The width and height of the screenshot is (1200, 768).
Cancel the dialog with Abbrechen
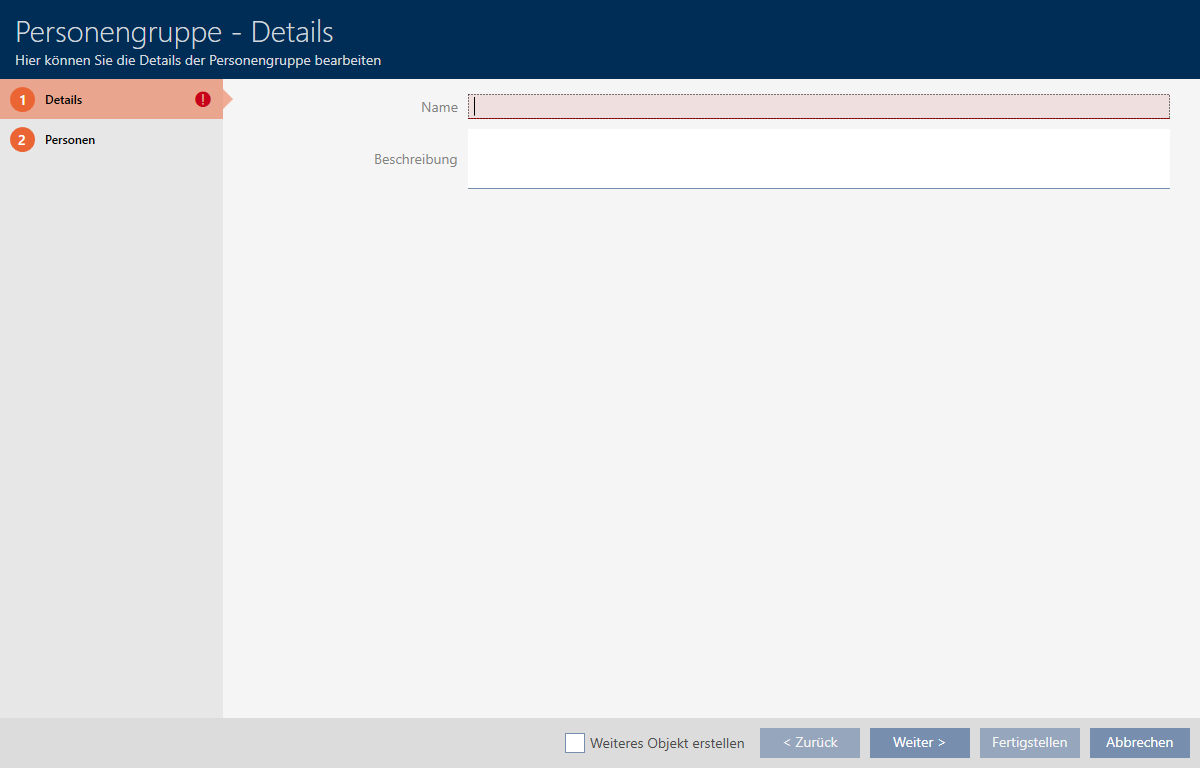pos(1139,743)
